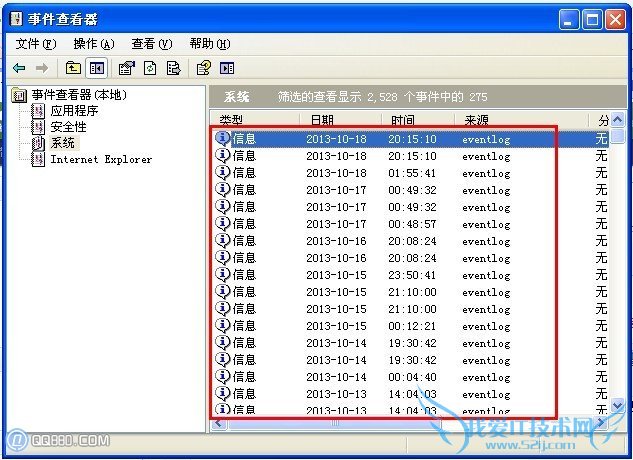Open the 操作(A) menu
The image size is (633, 460).
(x=94, y=44)
